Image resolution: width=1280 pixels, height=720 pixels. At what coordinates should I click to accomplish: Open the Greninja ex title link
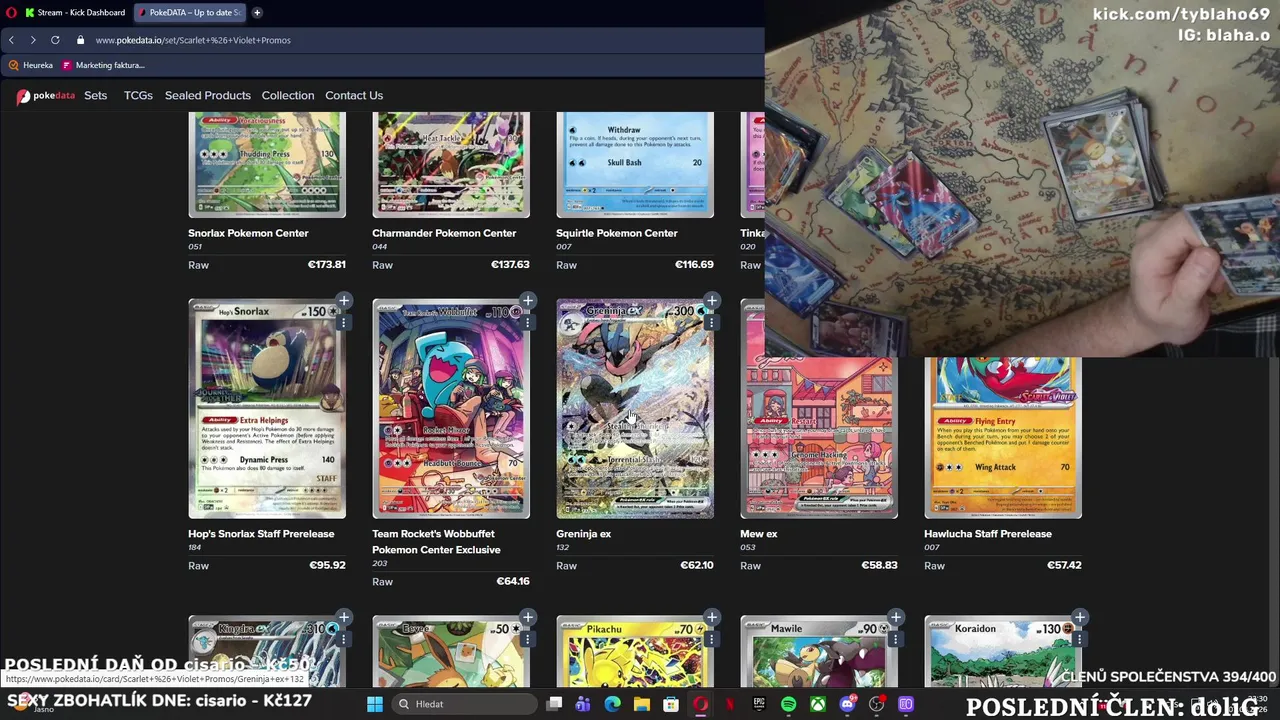tap(583, 534)
